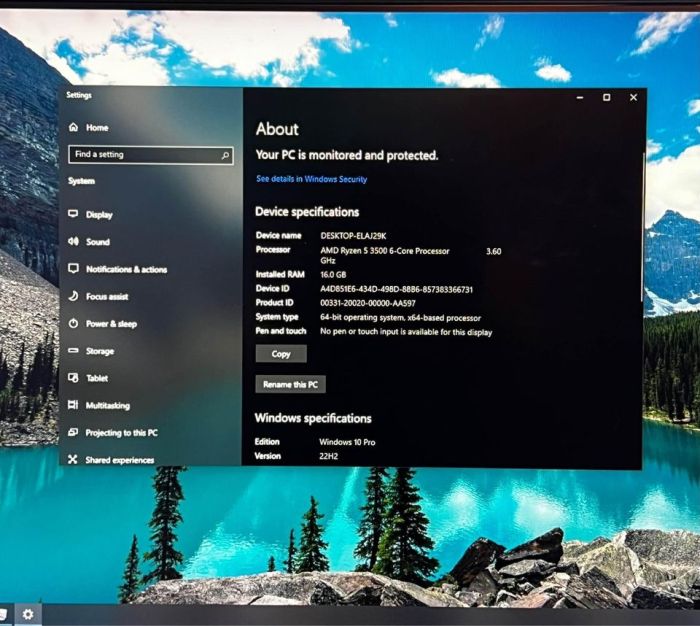The width and height of the screenshot is (700, 626).
Task: Maximize the Settings window
Action: [x=606, y=97]
